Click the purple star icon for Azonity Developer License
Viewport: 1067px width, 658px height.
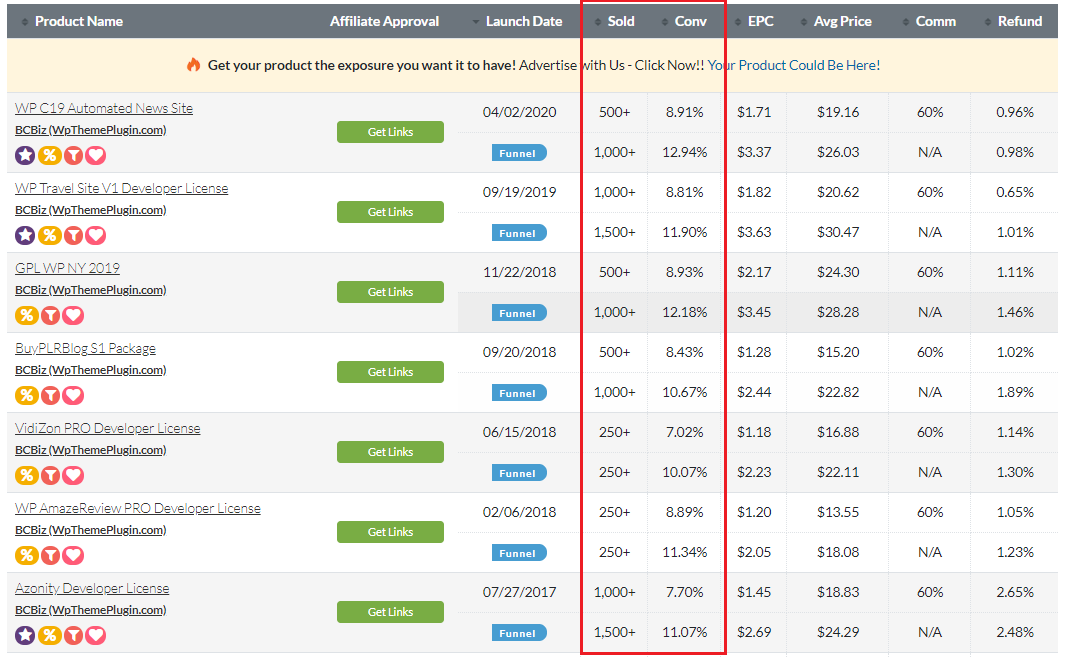tap(25, 635)
